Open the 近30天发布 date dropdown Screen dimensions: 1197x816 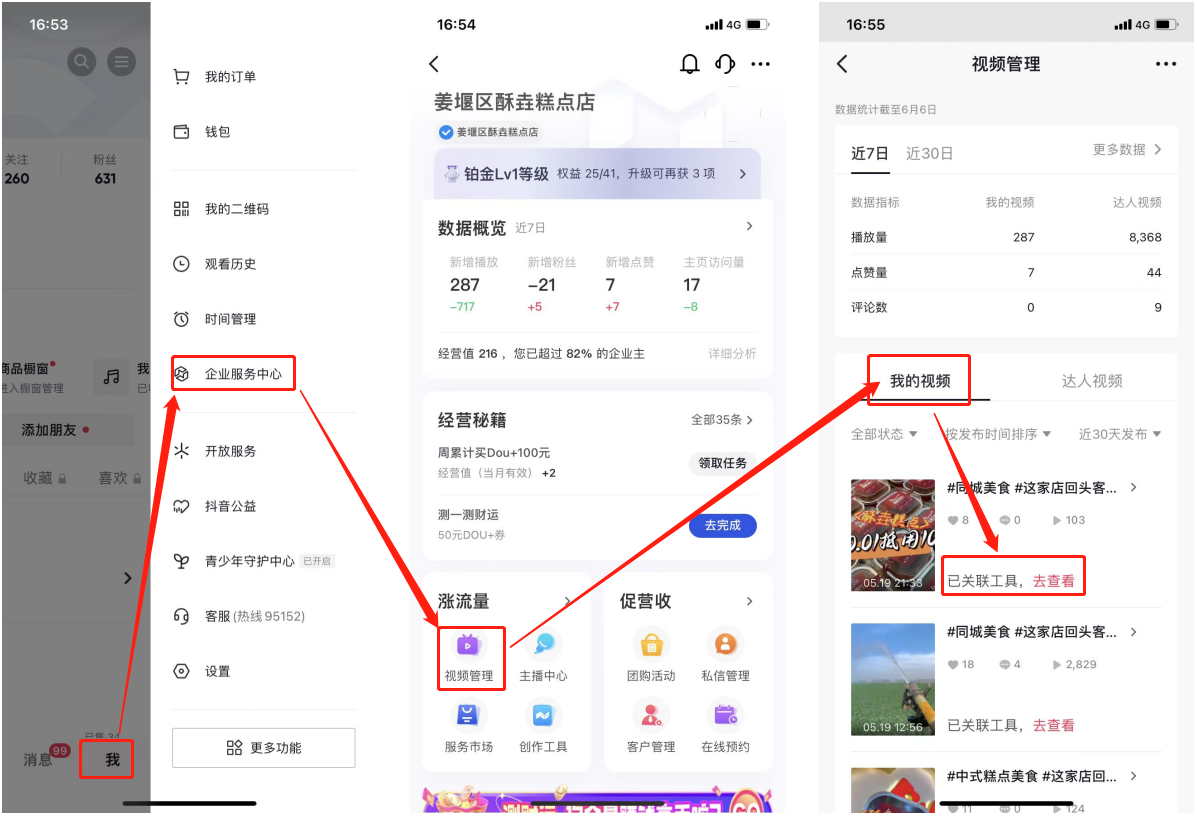pos(1120,434)
